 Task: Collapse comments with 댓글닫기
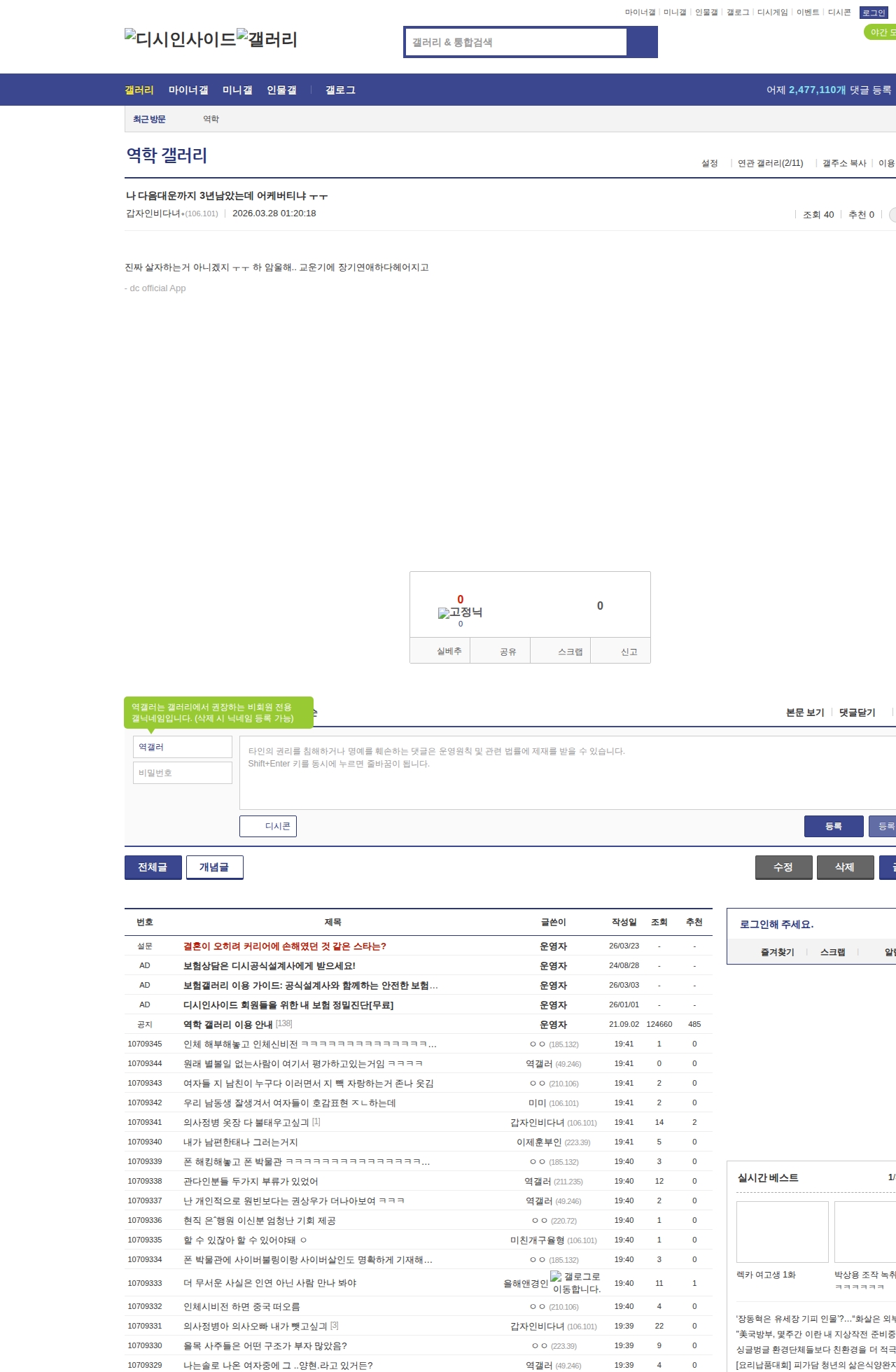(x=857, y=713)
